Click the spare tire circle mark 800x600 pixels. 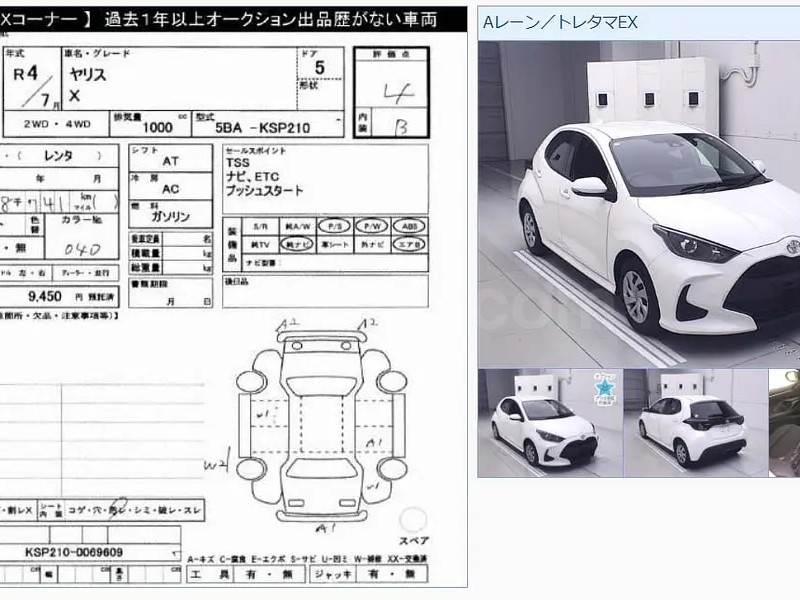(413, 521)
